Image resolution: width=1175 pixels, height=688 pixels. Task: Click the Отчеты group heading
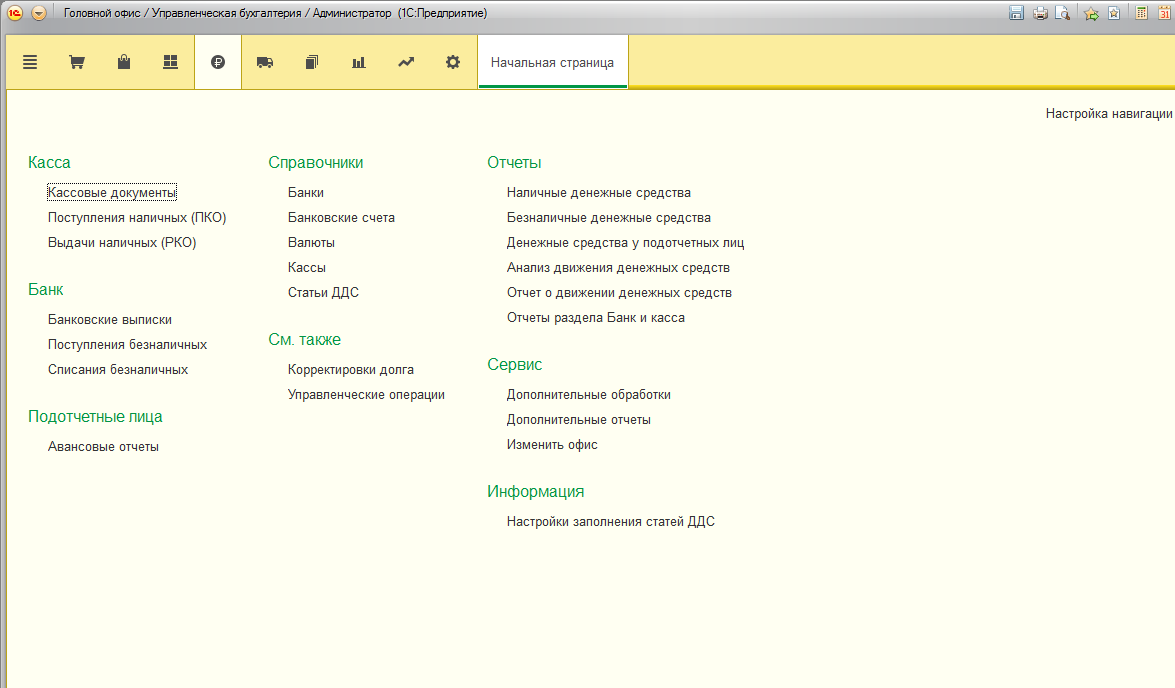(514, 163)
